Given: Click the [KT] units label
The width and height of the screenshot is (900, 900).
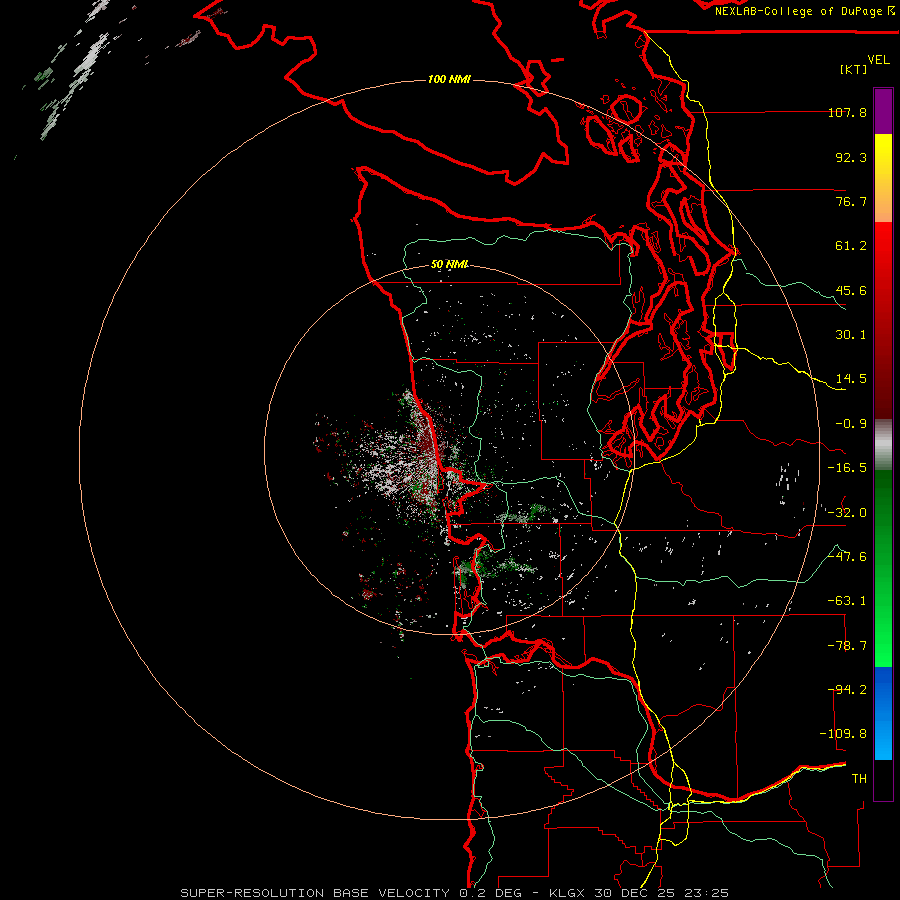Looking at the screenshot, I should tap(854, 69).
